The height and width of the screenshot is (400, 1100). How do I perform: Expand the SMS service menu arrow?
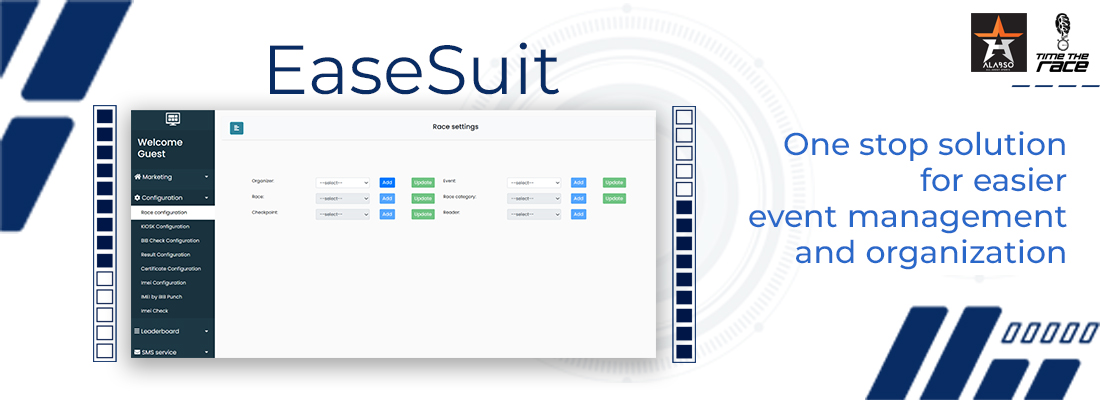(x=206, y=352)
